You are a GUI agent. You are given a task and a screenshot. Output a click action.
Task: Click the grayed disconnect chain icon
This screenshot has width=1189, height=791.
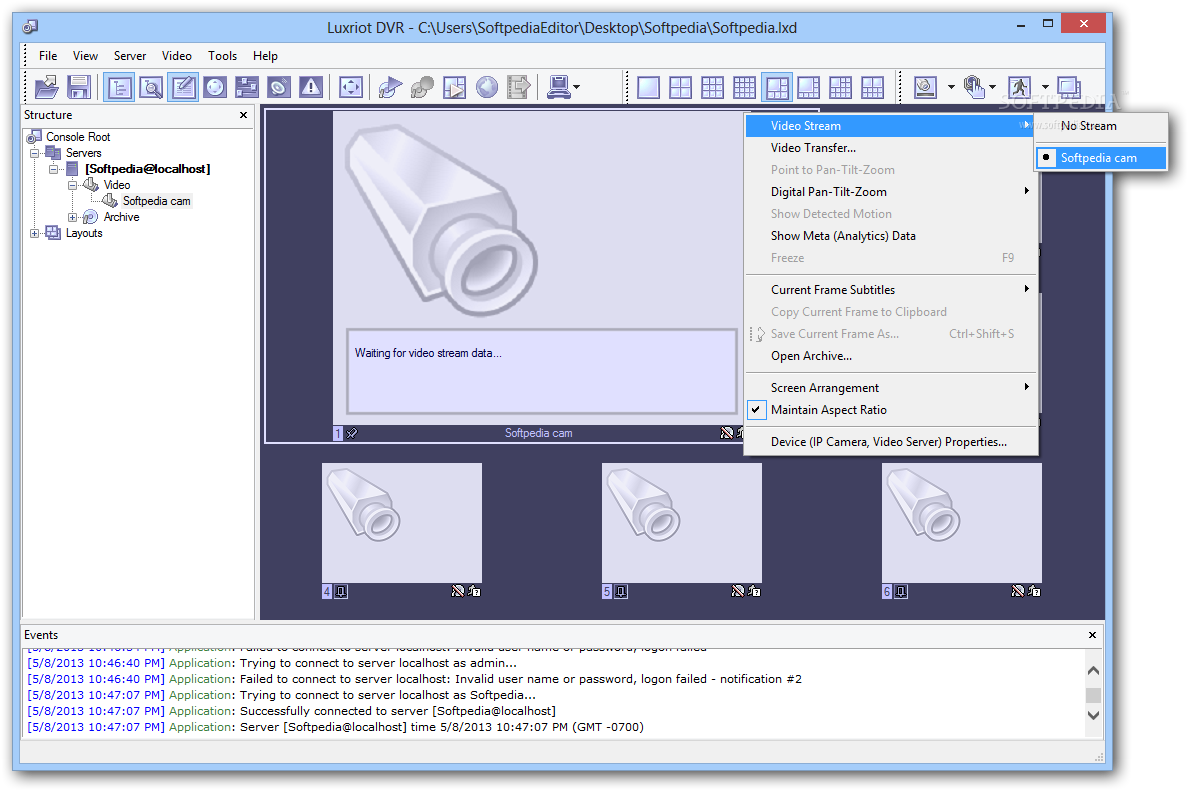(422, 87)
